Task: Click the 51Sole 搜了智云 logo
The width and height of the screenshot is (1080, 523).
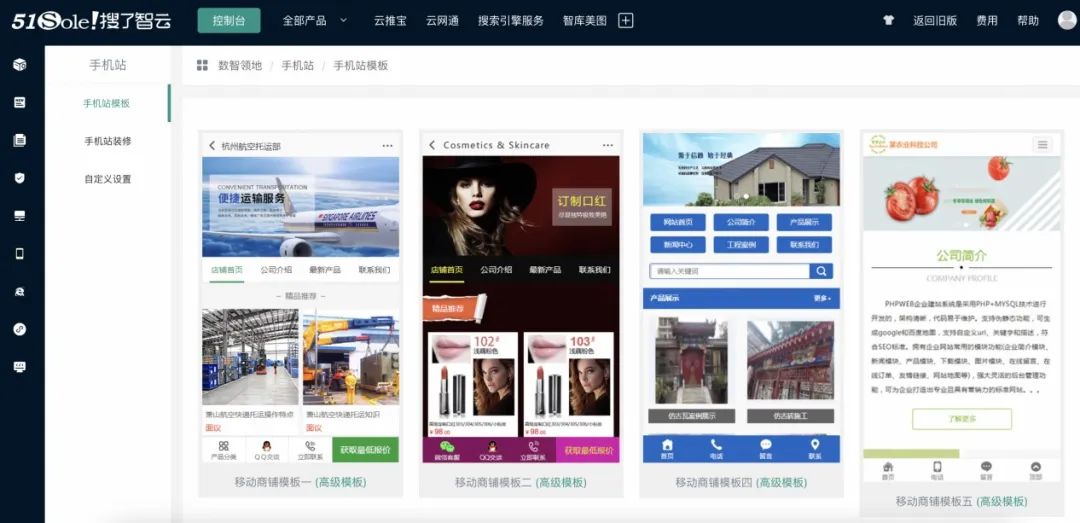Action: click(91, 21)
